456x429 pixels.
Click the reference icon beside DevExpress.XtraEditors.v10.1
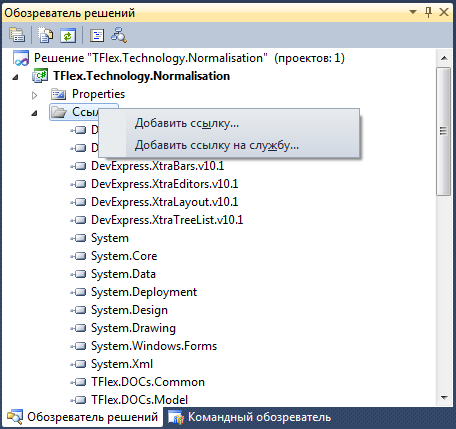pos(78,184)
